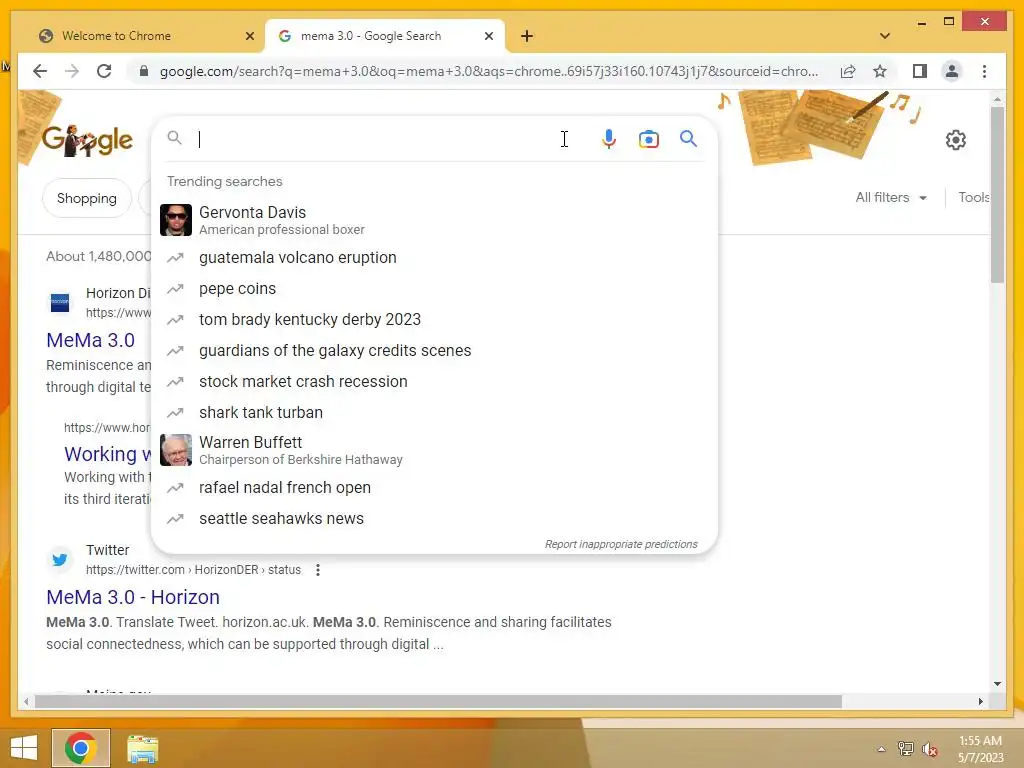View site information lock icon

point(144,71)
